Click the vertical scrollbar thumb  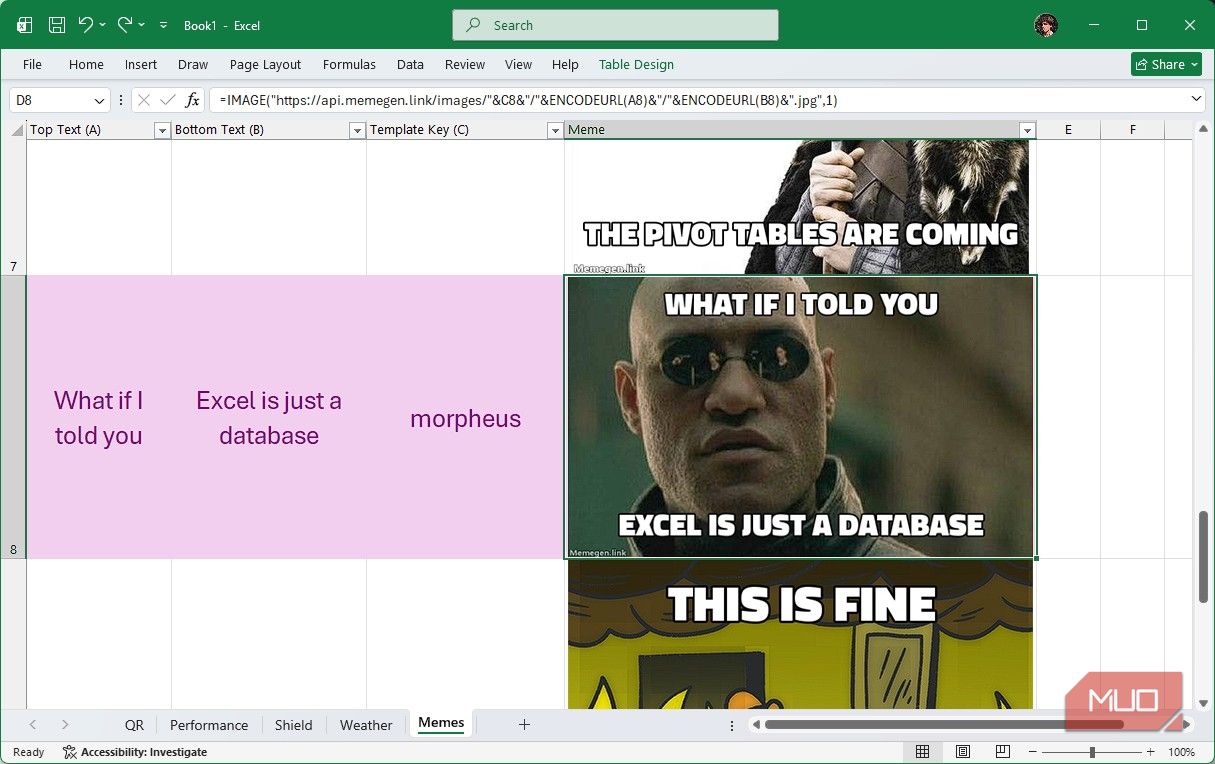tap(1203, 557)
